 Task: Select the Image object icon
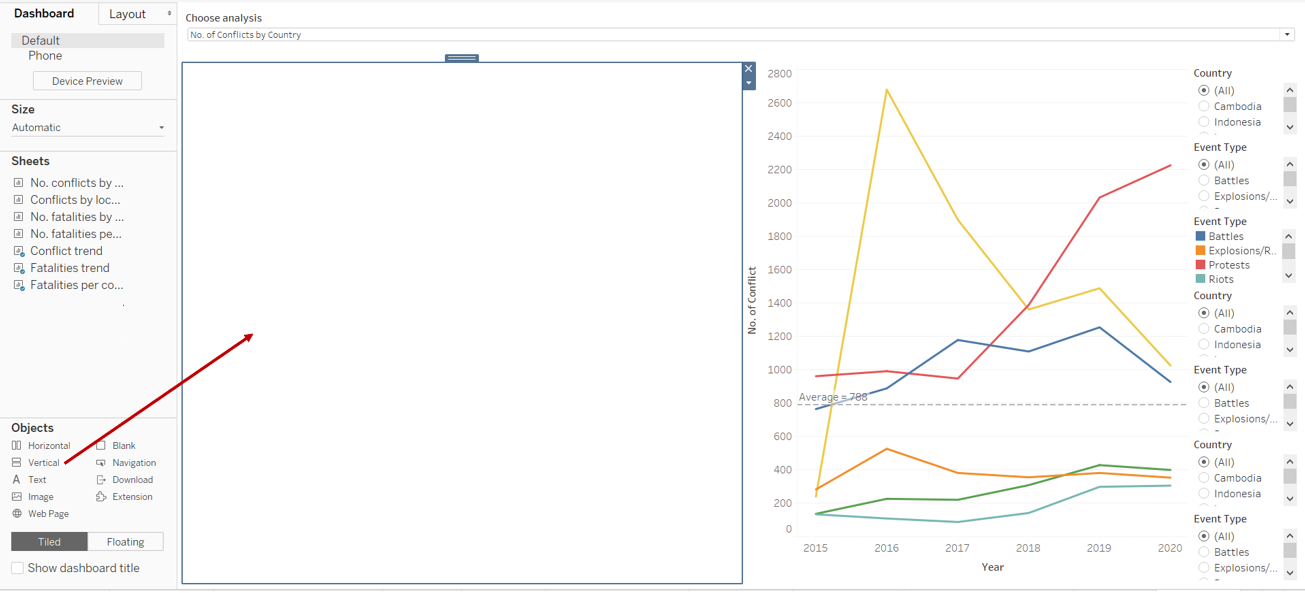(17, 497)
